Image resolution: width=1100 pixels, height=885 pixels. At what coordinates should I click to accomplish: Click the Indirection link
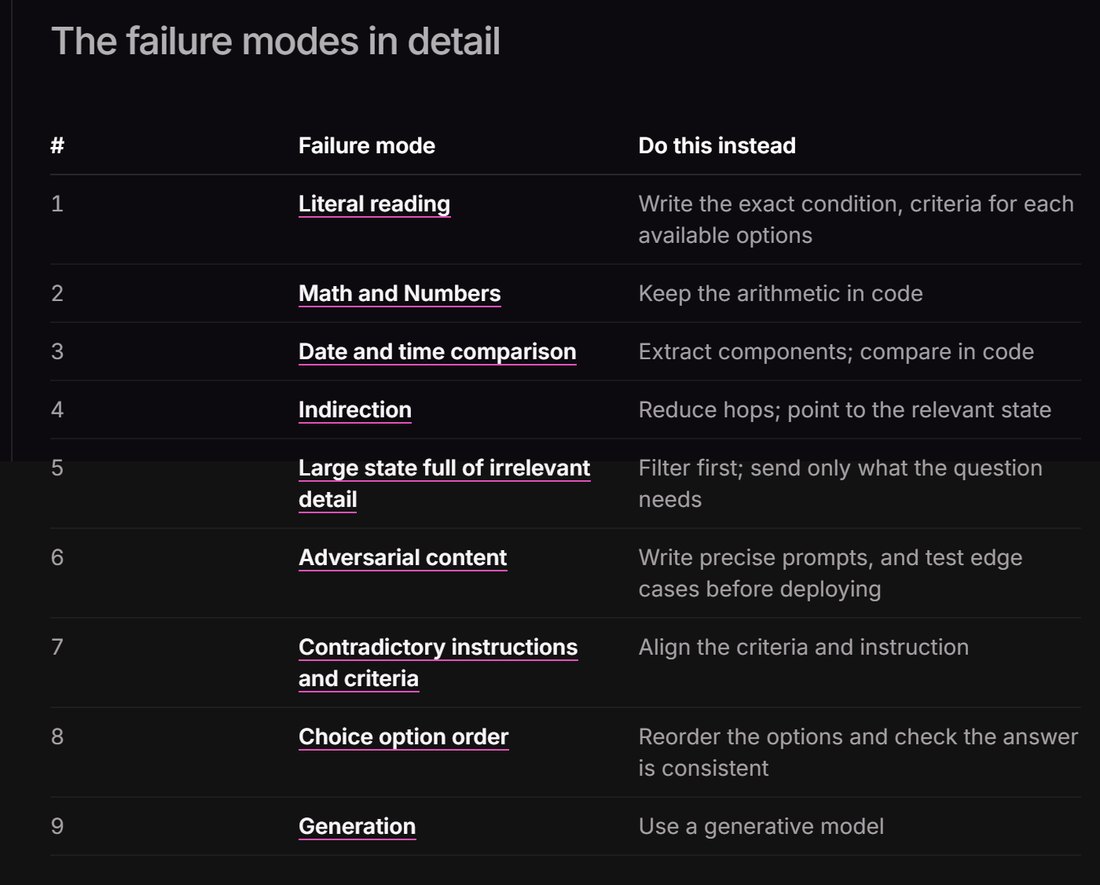(354, 410)
